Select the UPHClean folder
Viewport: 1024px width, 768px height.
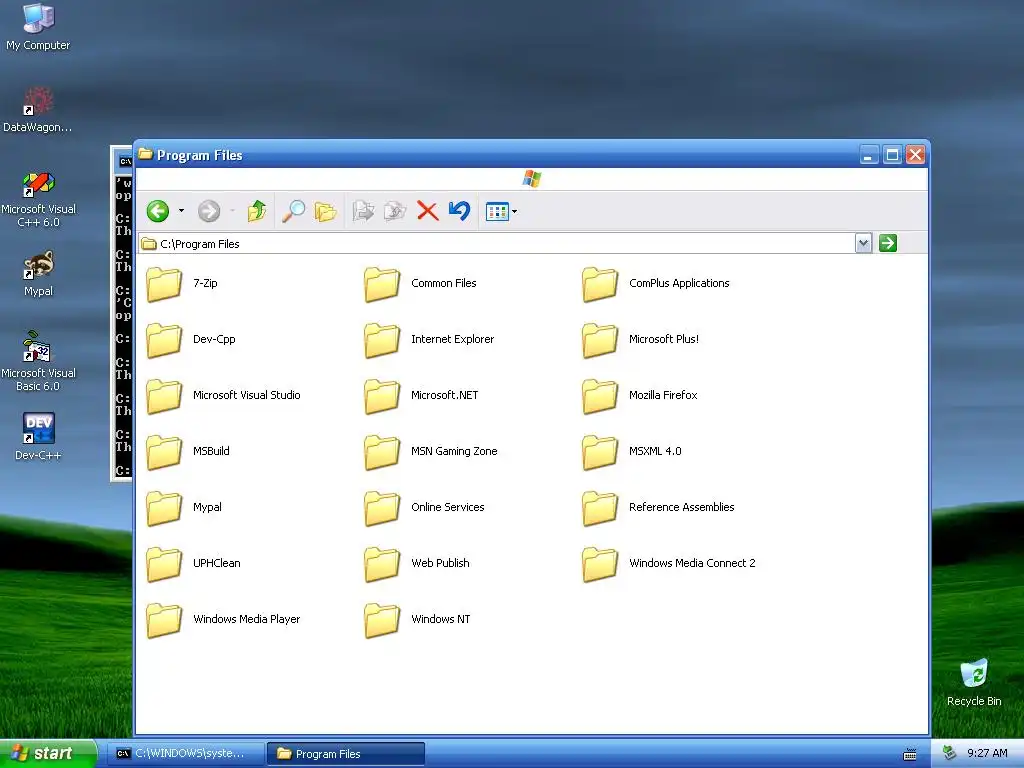pos(193,564)
